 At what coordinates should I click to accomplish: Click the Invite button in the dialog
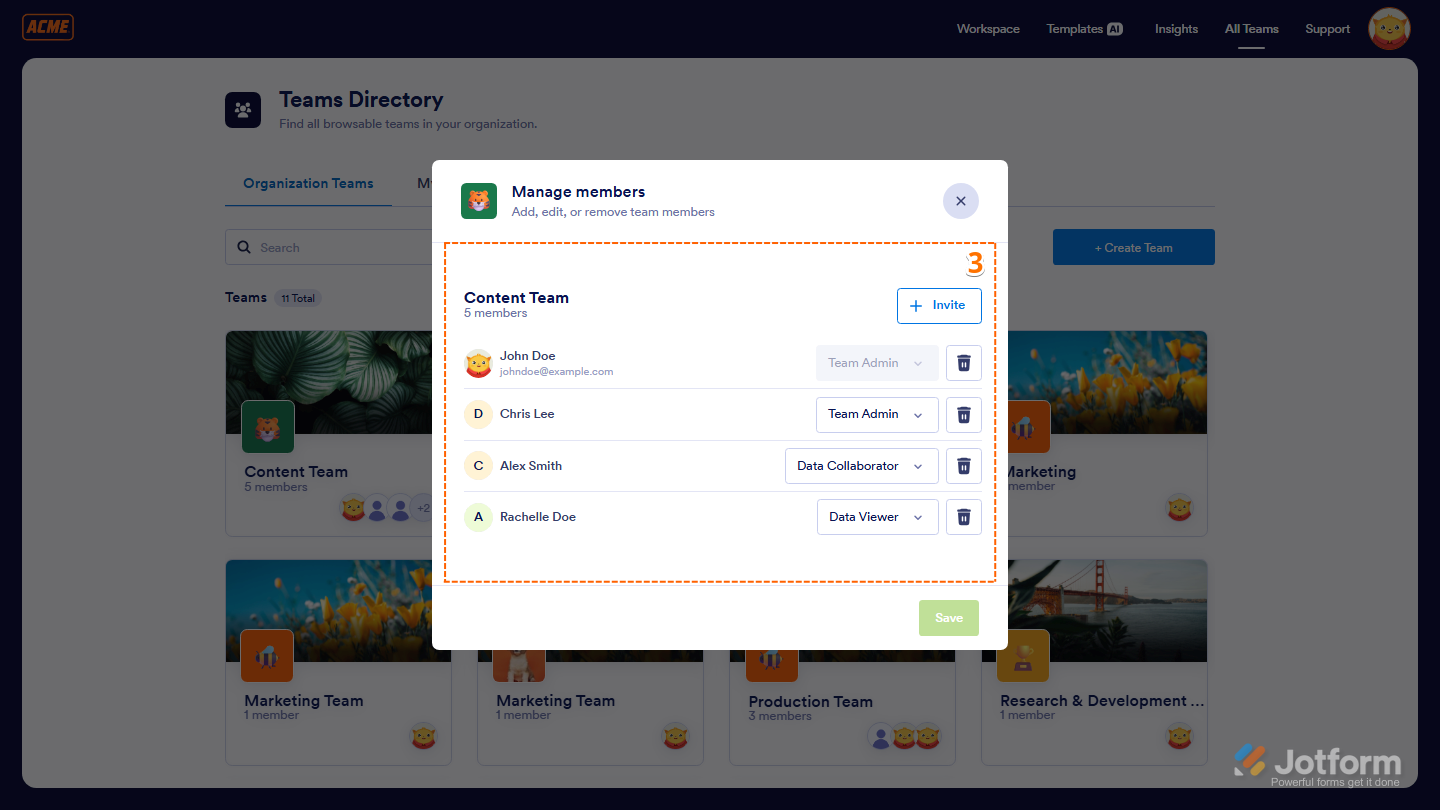pyautogui.click(x=938, y=305)
